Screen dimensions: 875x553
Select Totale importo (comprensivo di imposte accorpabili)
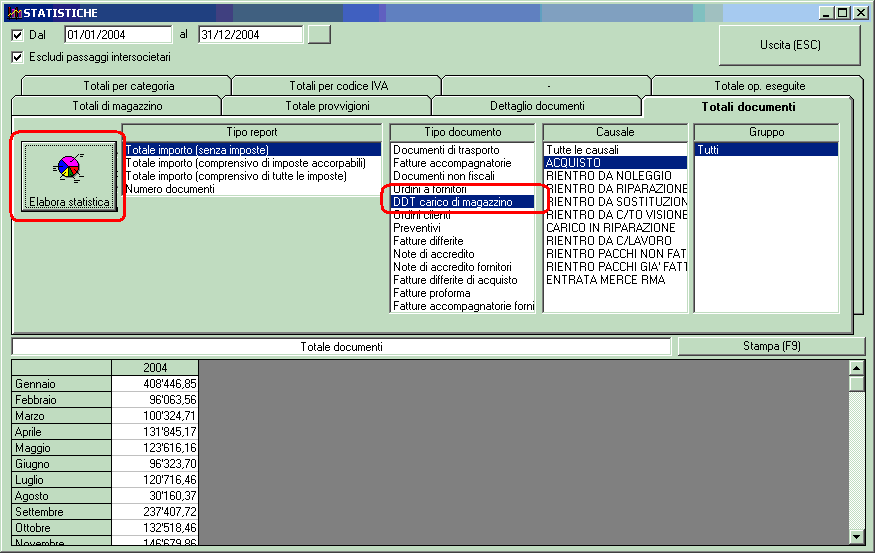point(252,163)
